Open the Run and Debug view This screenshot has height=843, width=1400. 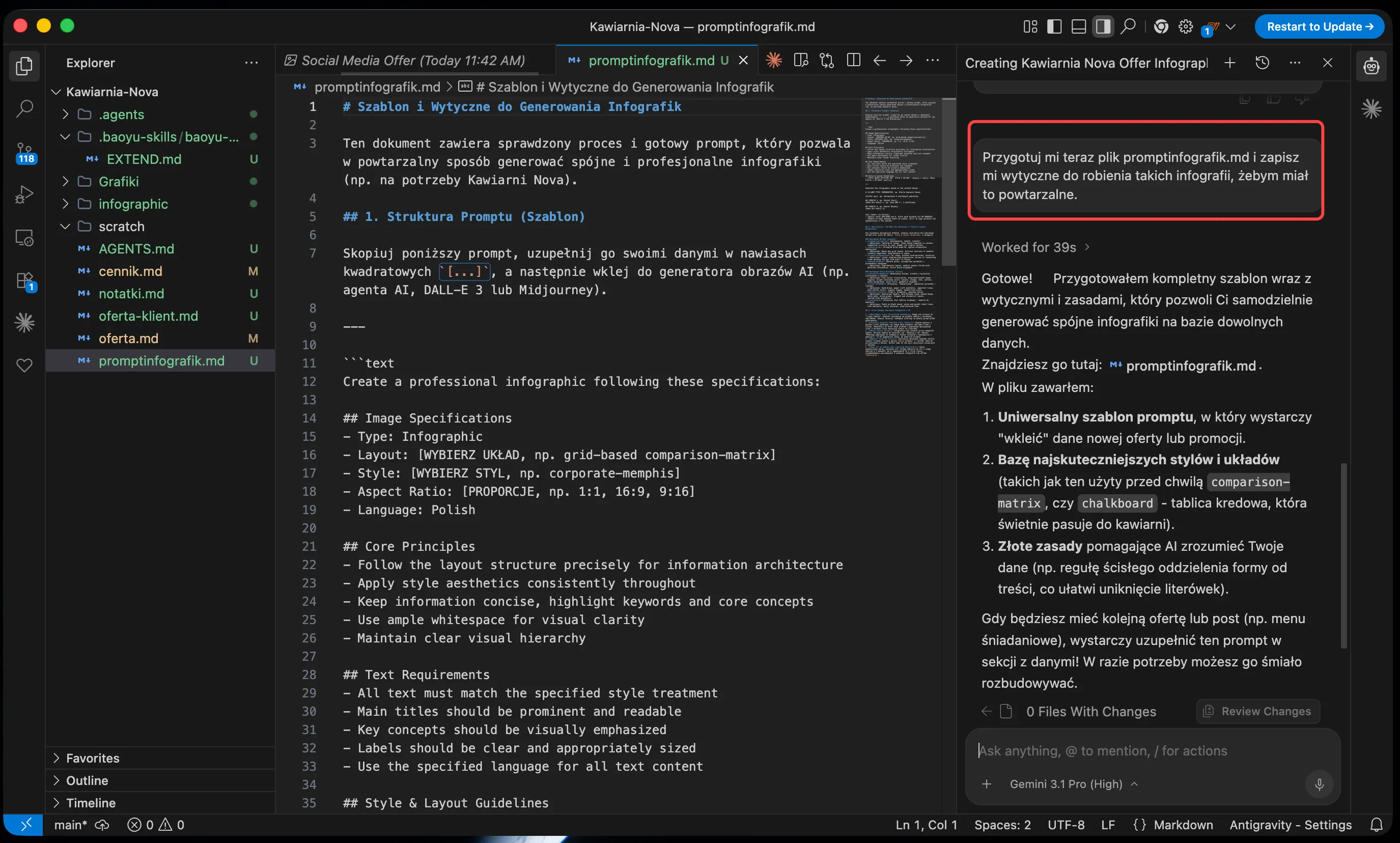(x=24, y=194)
